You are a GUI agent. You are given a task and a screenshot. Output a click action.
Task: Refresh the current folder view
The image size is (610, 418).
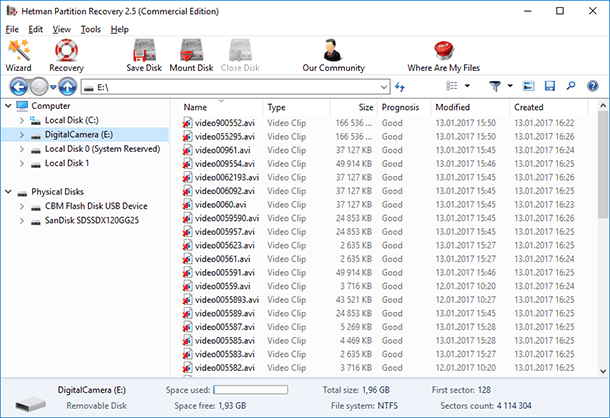pos(400,86)
